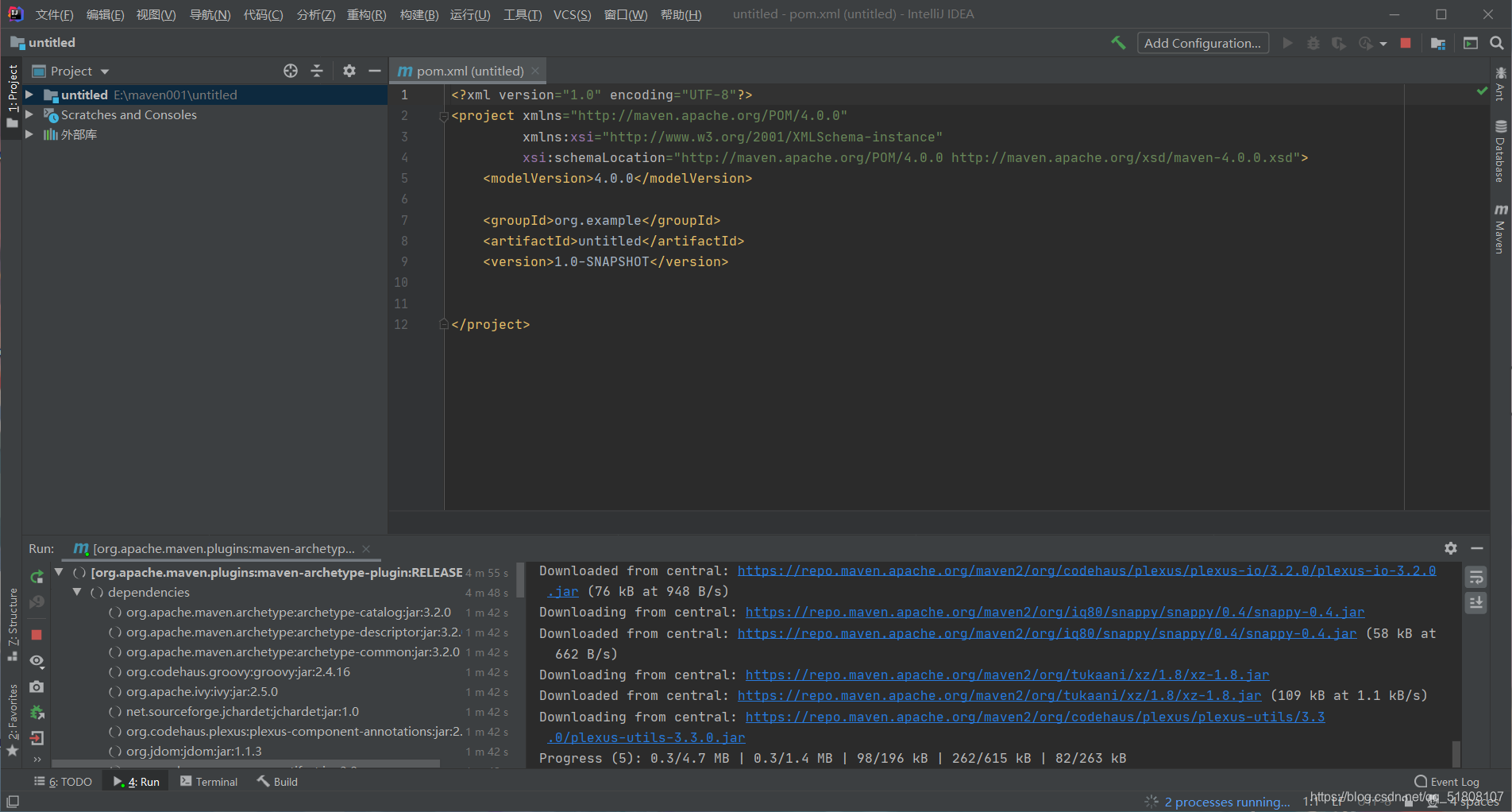Hide the Run tool window with minus icon

point(1477,548)
